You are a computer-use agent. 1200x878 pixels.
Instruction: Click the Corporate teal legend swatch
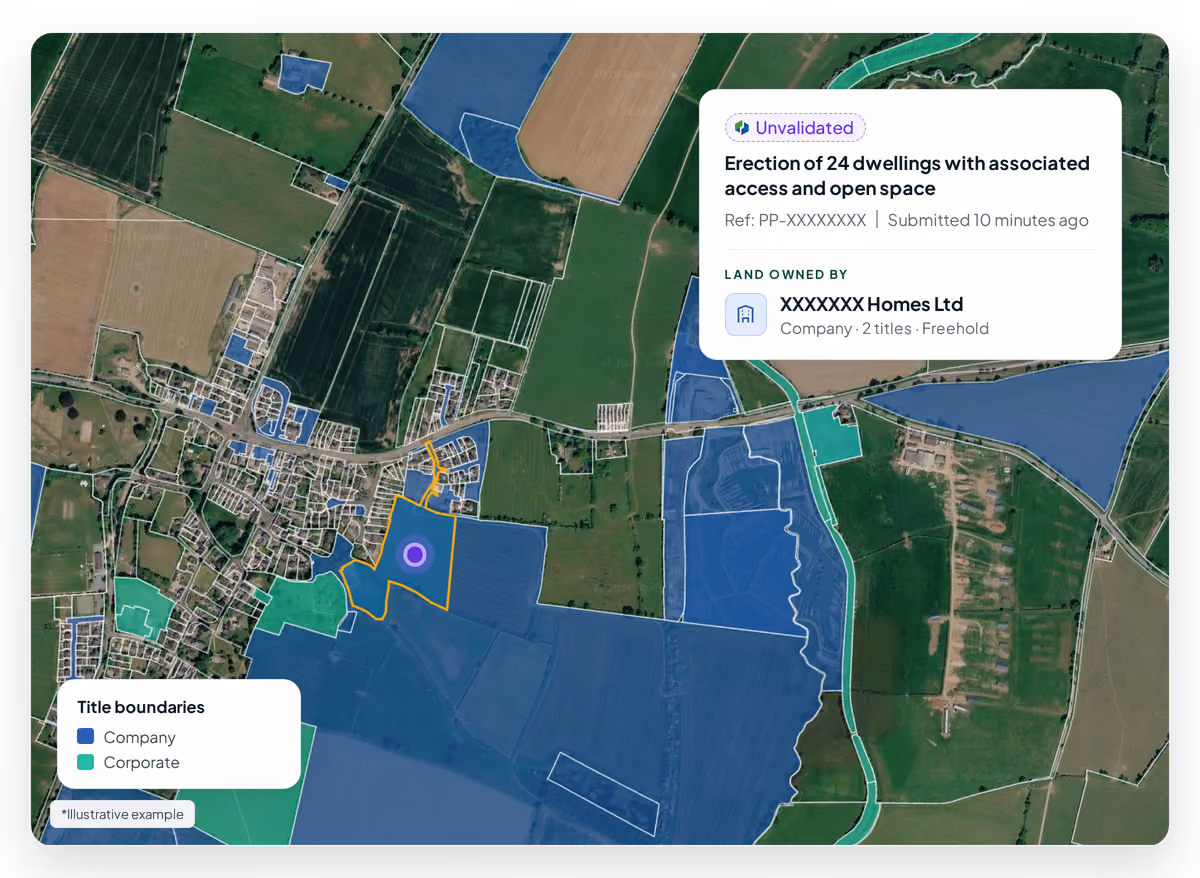[x=86, y=762]
